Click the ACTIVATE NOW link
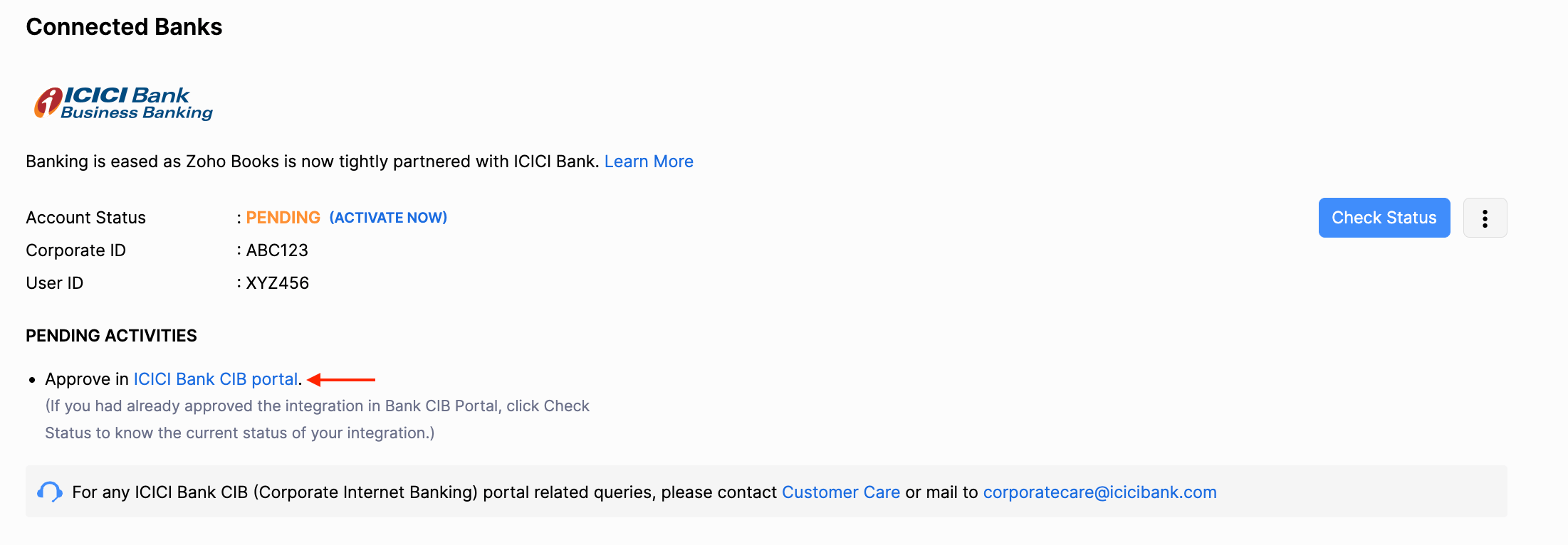This screenshot has width=1568, height=545. 388,218
